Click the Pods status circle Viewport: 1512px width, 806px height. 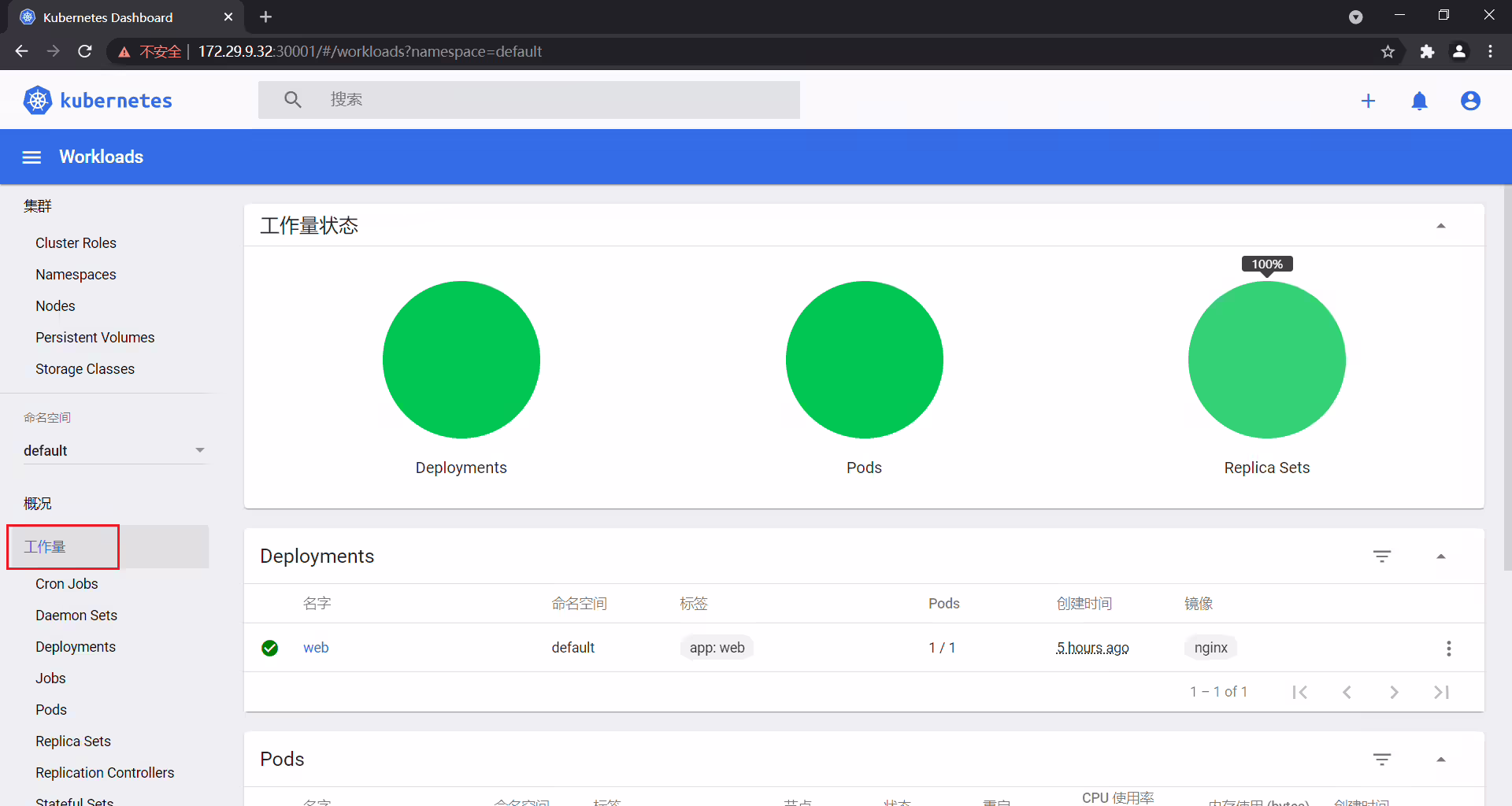pos(865,360)
